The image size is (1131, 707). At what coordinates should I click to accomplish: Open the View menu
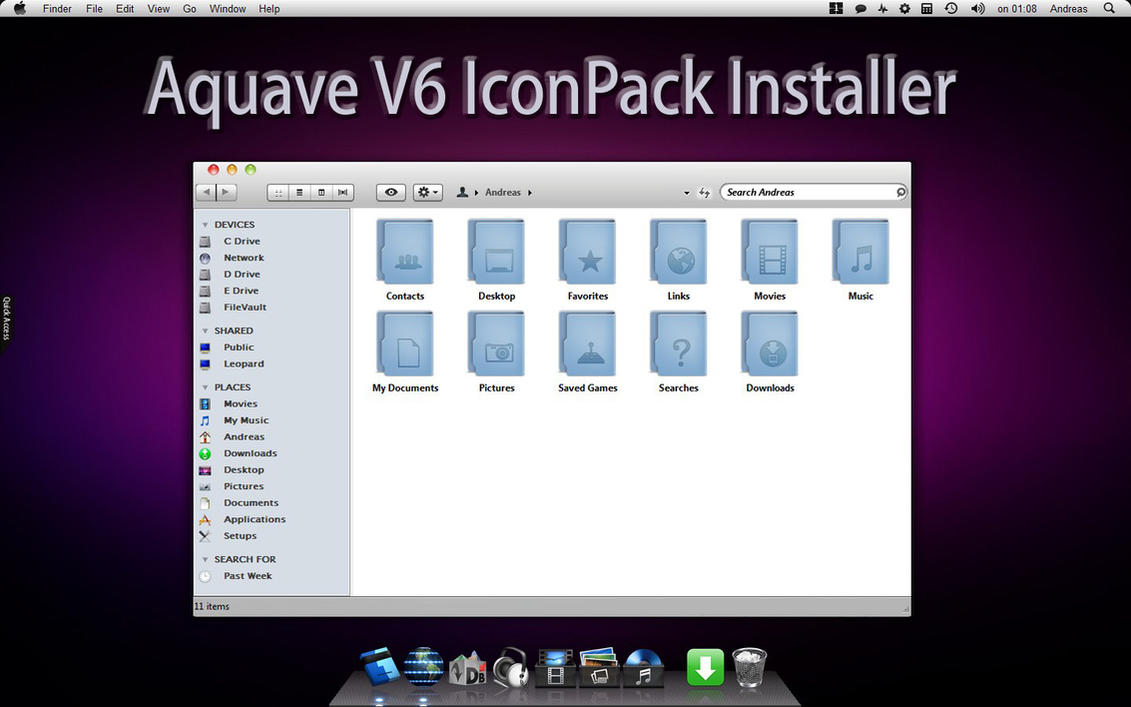pos(158,9)
